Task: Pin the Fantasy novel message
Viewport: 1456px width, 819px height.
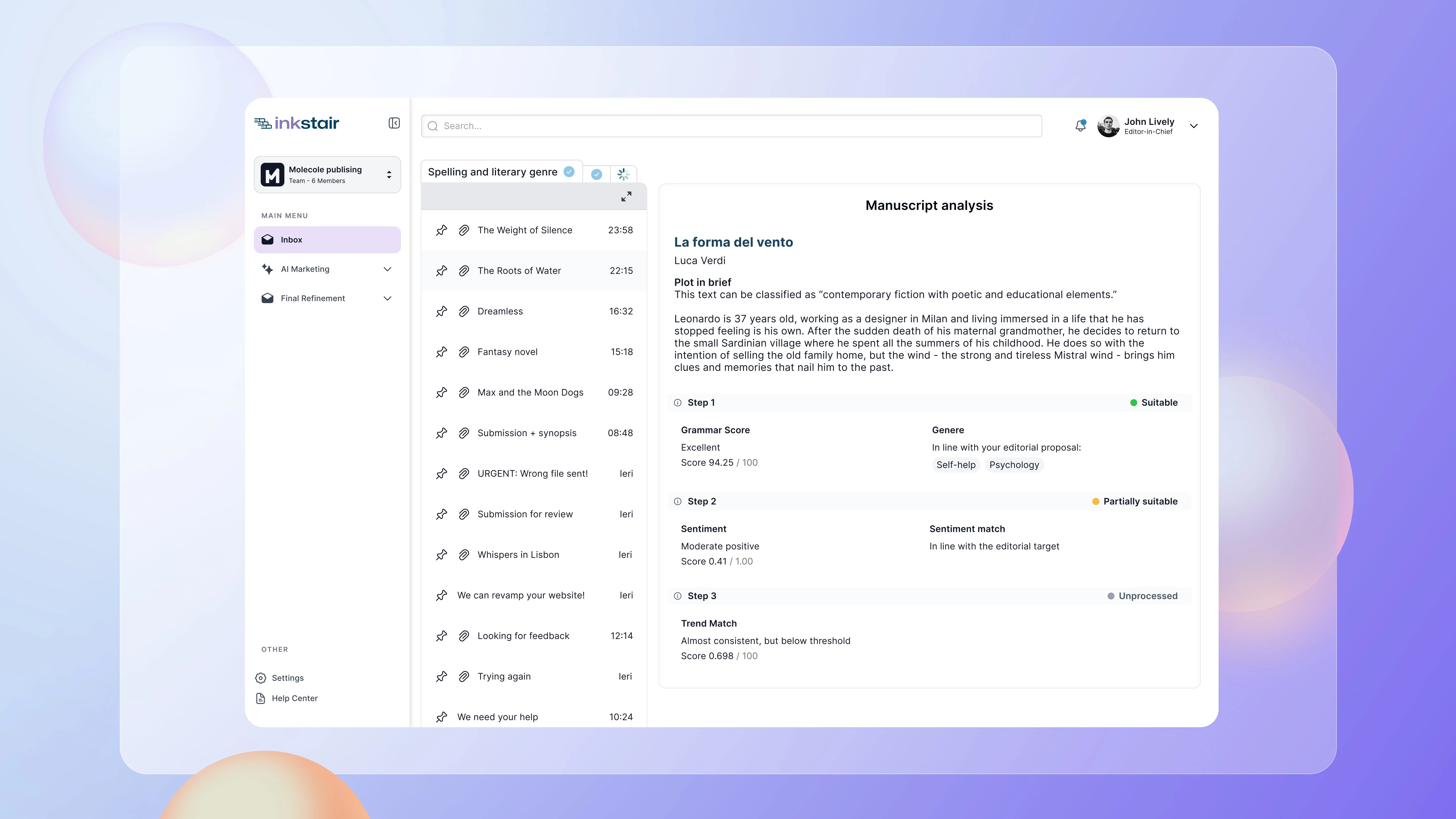Action: tap(441, 352)
